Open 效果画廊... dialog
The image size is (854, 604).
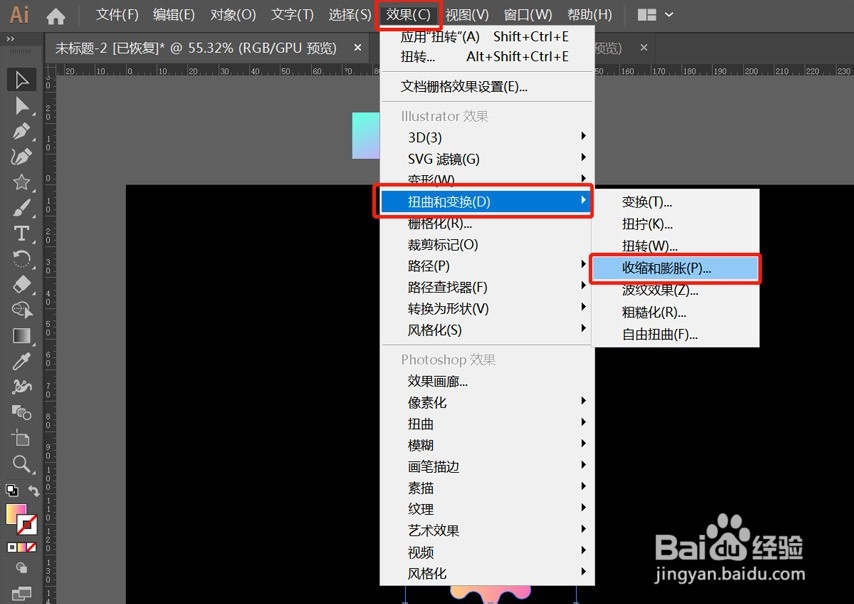[x=486, y=381]
